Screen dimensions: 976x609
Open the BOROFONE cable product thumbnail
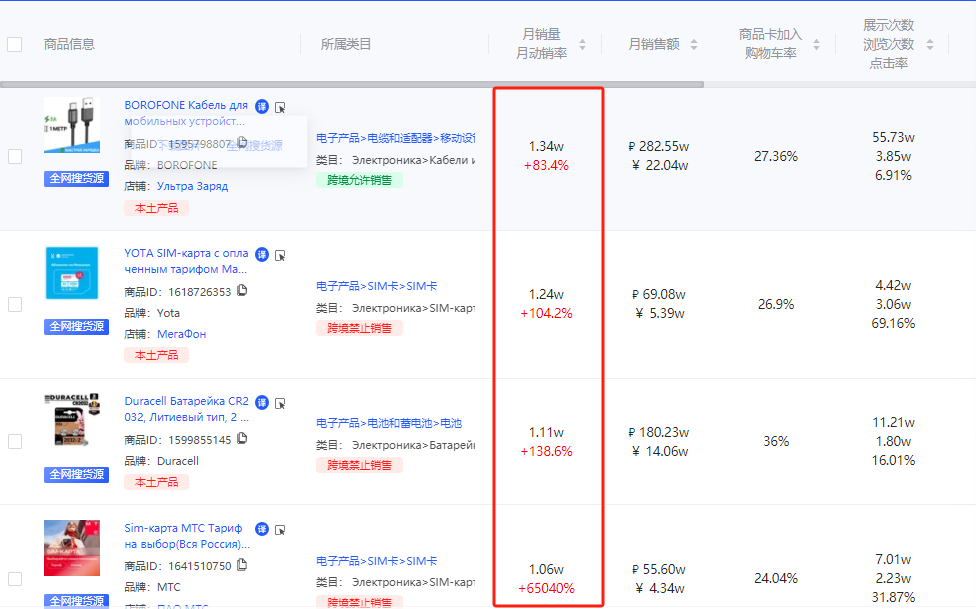pyautogui.click(x=72, y=125)
